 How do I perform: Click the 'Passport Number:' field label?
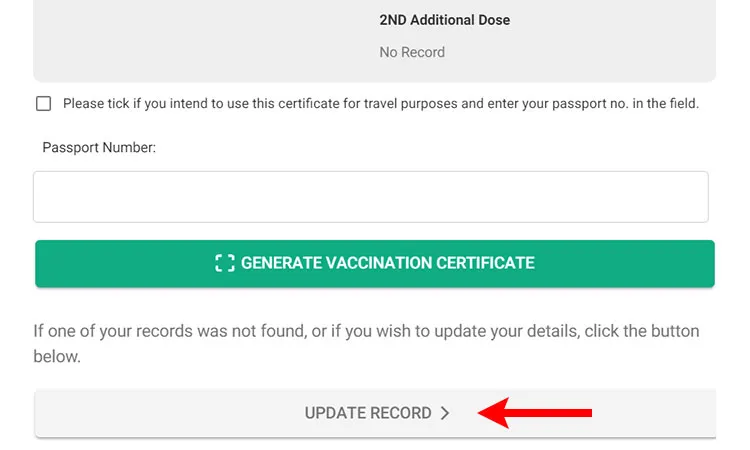pyautogui.click(x=99, y=147)
